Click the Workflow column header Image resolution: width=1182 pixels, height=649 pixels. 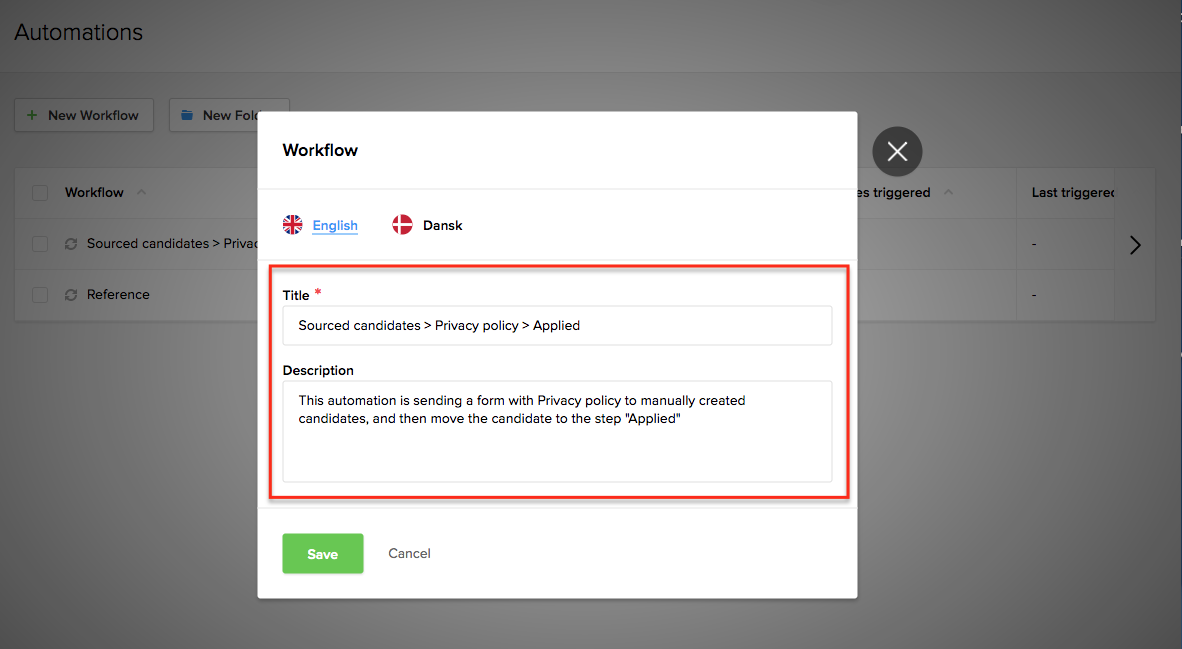tap(94, 192)
